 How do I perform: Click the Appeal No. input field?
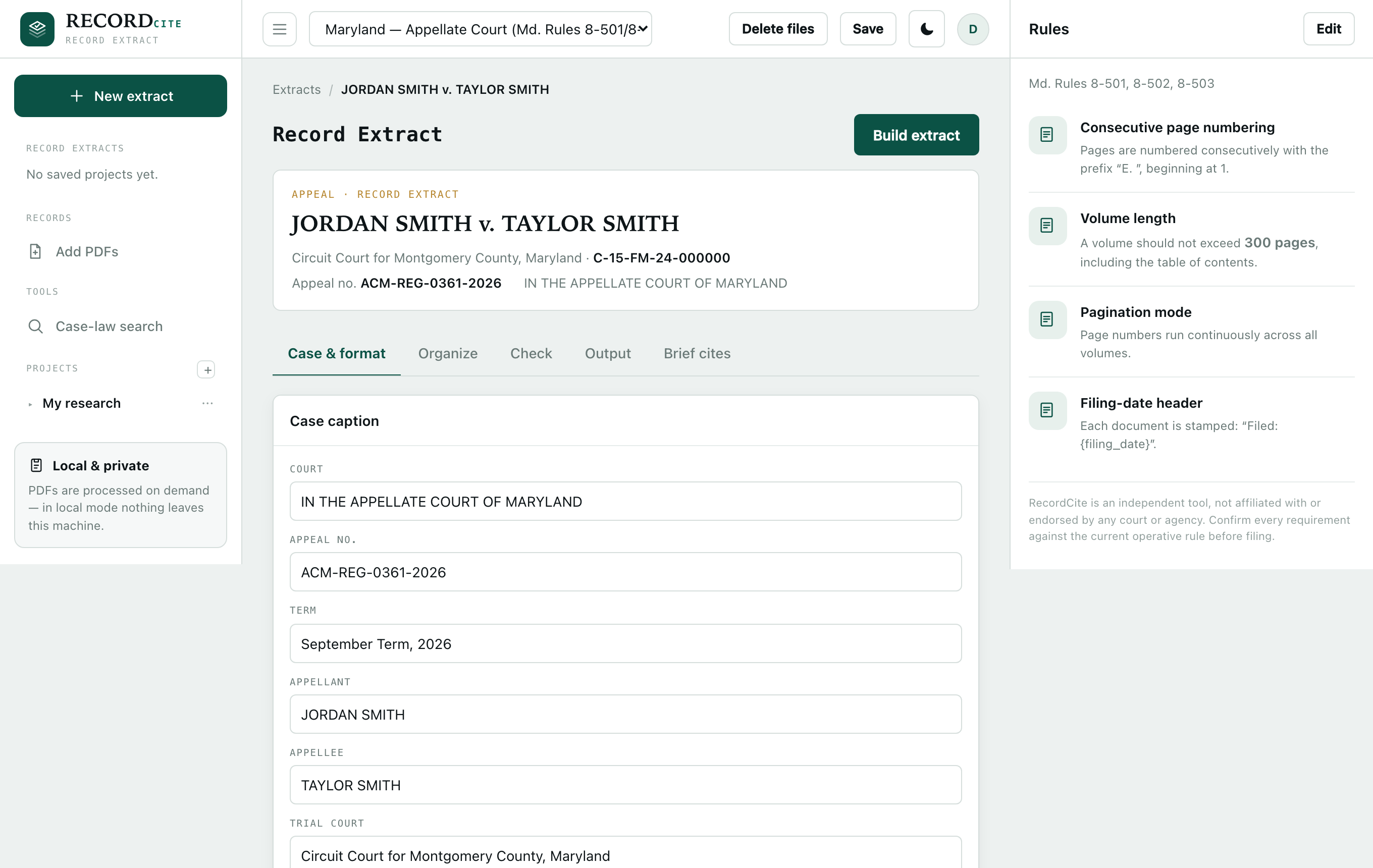coord(625,572)
